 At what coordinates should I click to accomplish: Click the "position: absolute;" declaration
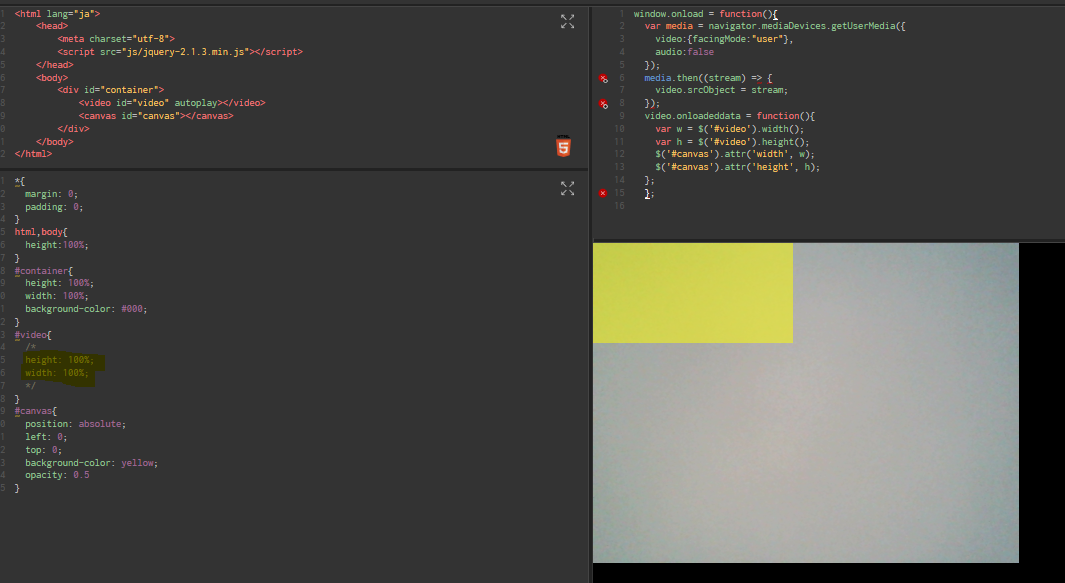(x=75, y=423)
